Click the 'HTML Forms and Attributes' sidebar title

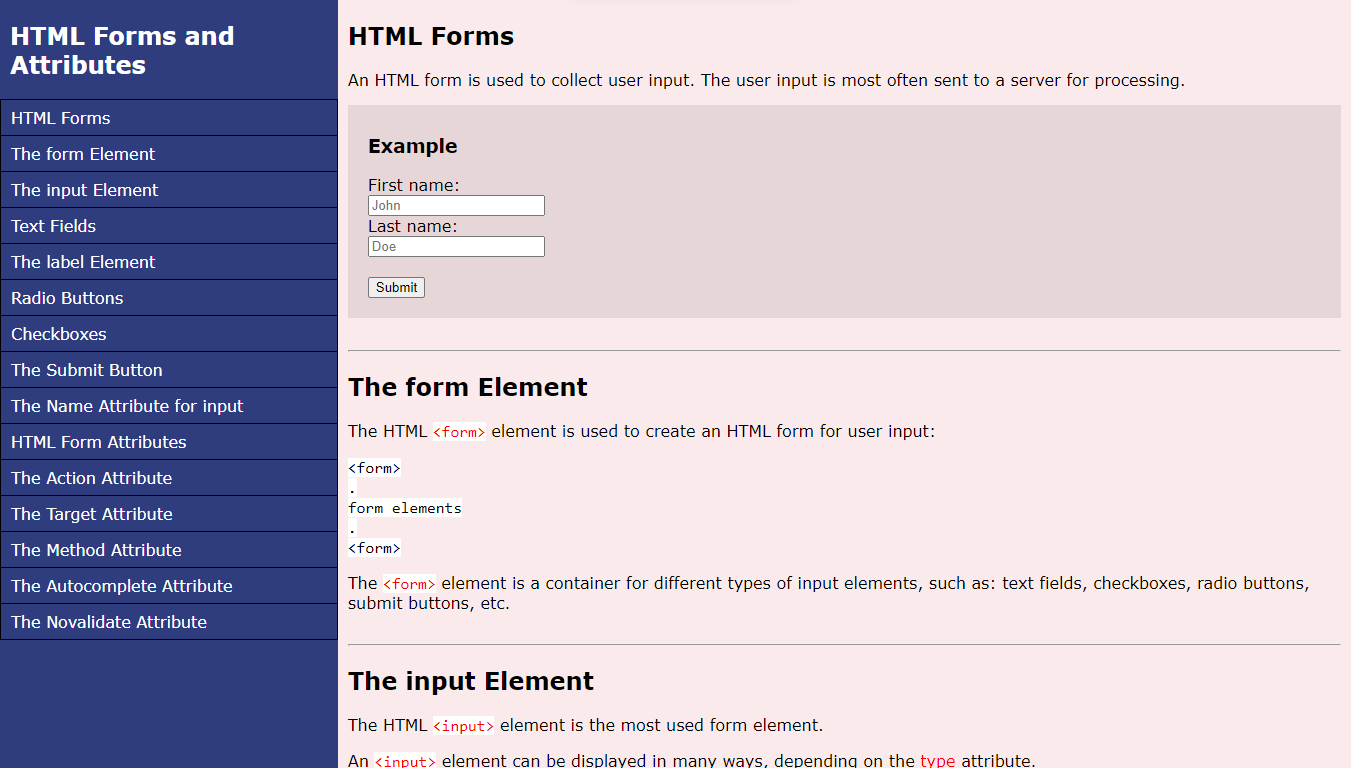(122, 50)
